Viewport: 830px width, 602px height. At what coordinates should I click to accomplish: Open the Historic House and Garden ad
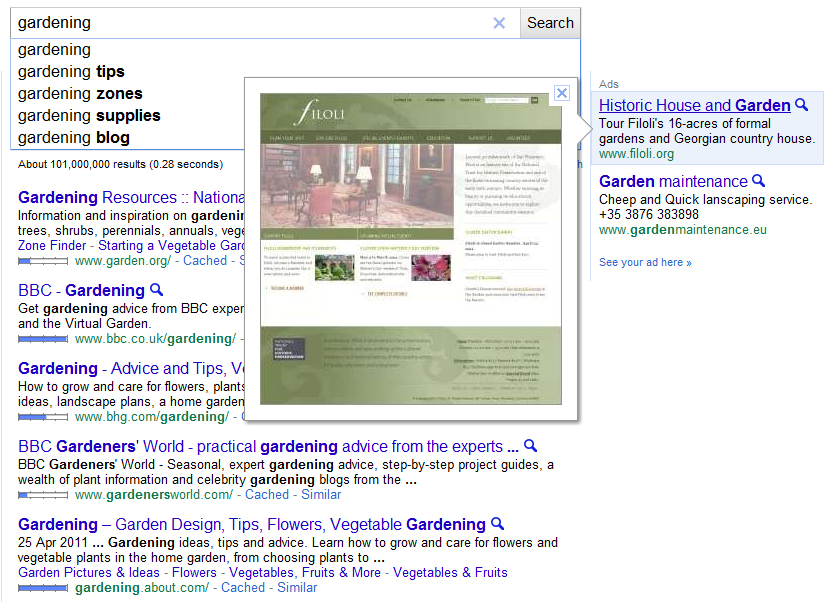tap(694, 105)
